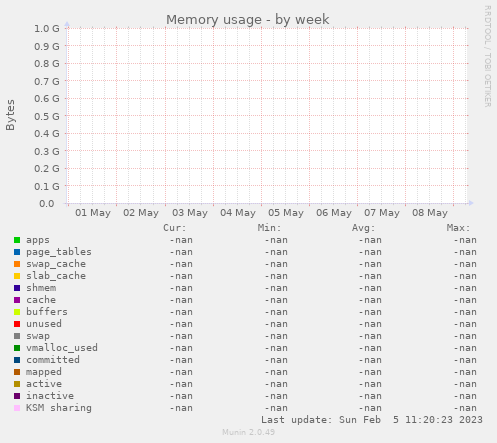Click the dark green vmalloc_used swatch
The height and width of the screenshot is (443, 497).
(17, 348)
